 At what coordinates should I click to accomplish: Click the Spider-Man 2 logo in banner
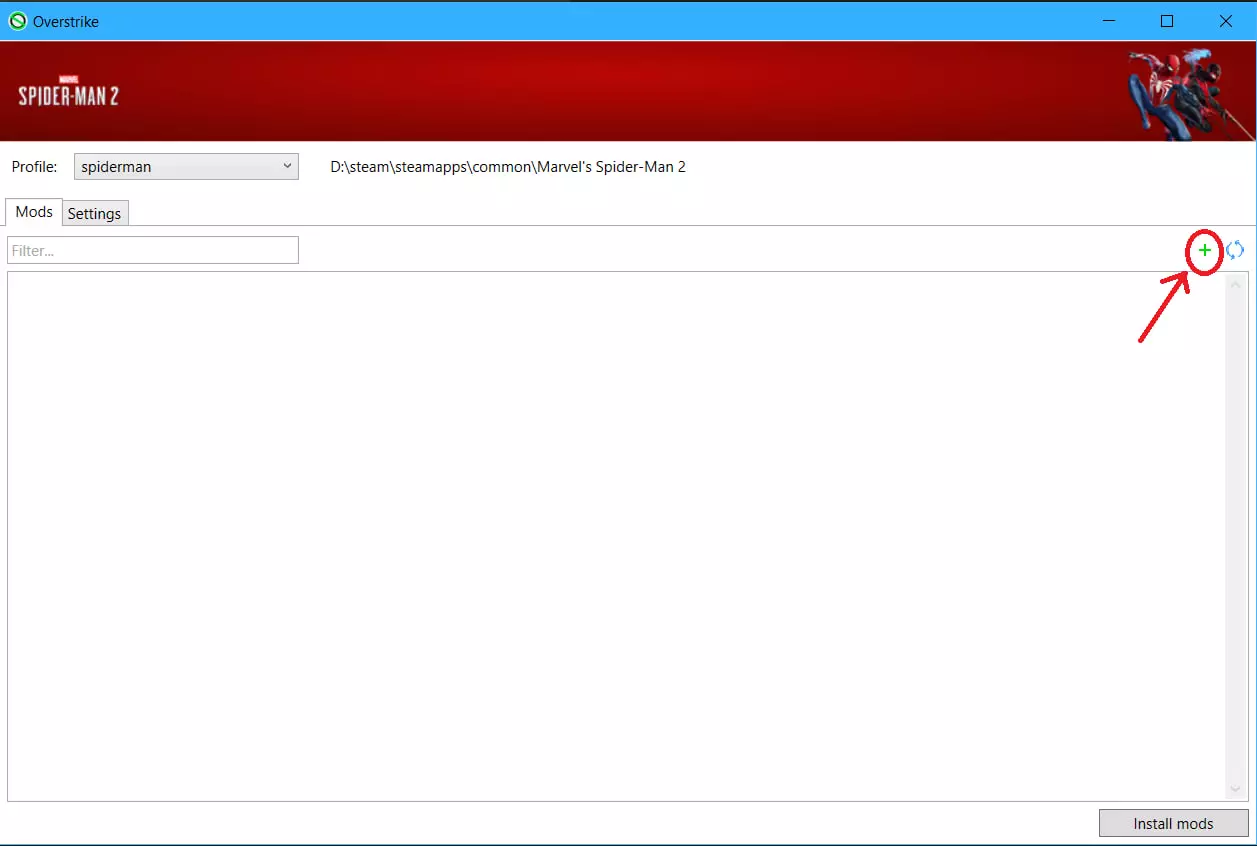[68, 92]
